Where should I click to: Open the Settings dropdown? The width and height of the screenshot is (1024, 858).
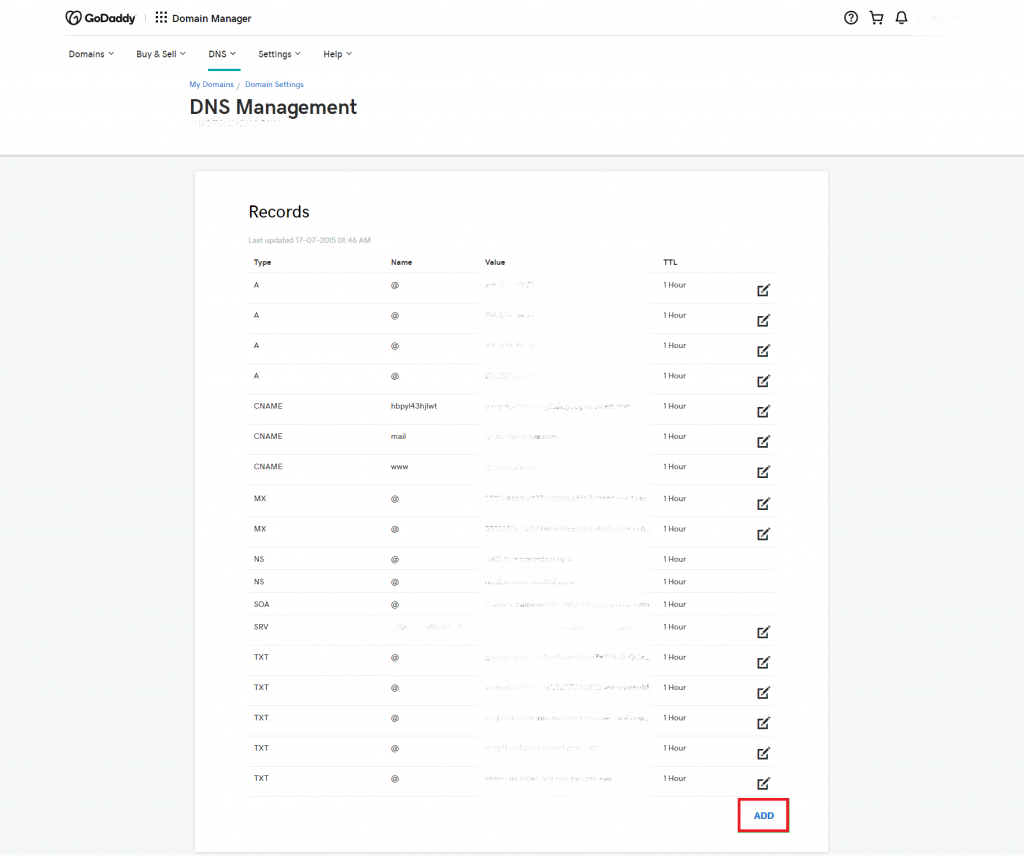tap(279, 54)
